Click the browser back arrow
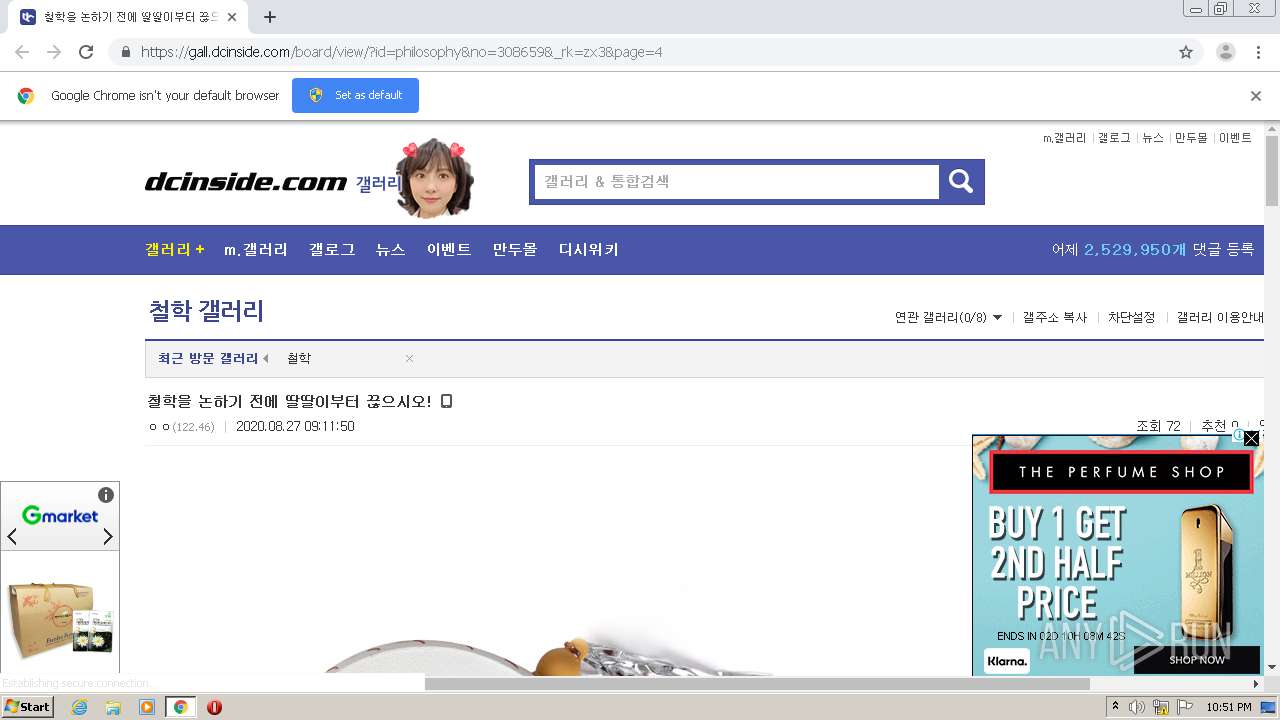 pyautogui.click(x=22, y=52)
